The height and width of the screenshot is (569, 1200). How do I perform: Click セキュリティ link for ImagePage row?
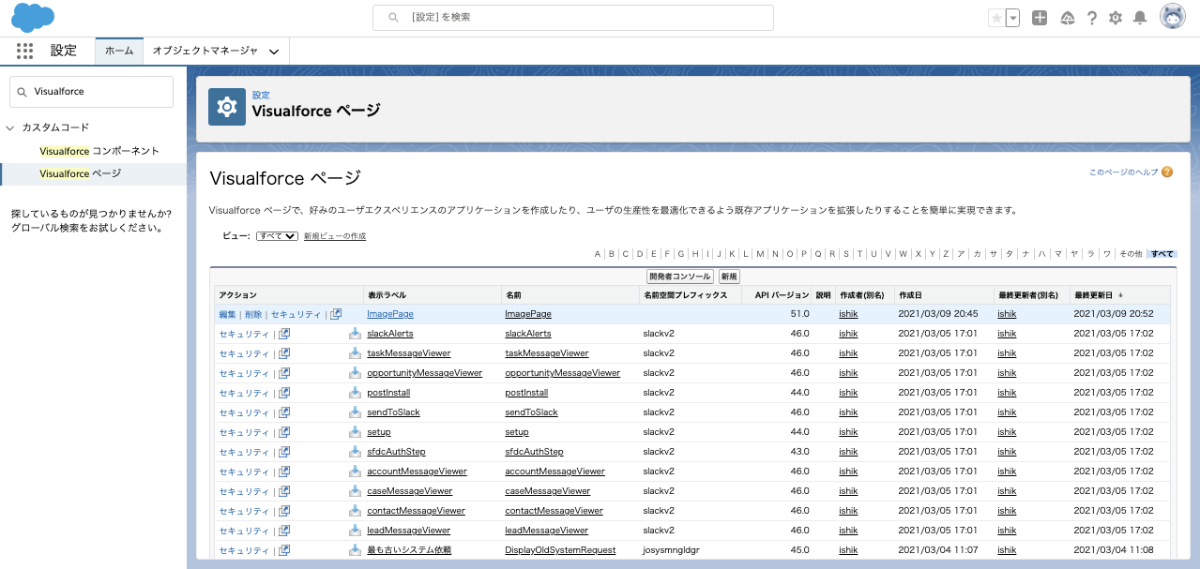296,314
